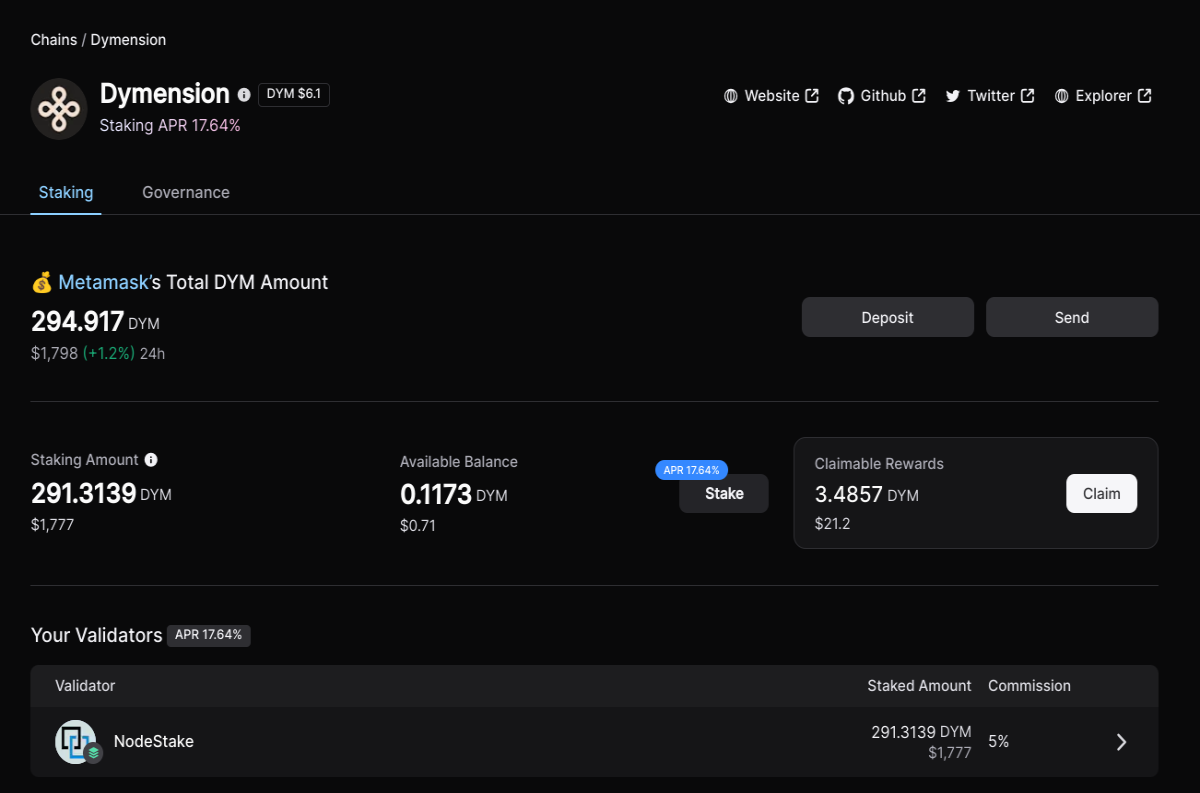This screenshot has width=1200, height=793.
Task: Click the globe icon next to Website
Action: pos(731,96)
